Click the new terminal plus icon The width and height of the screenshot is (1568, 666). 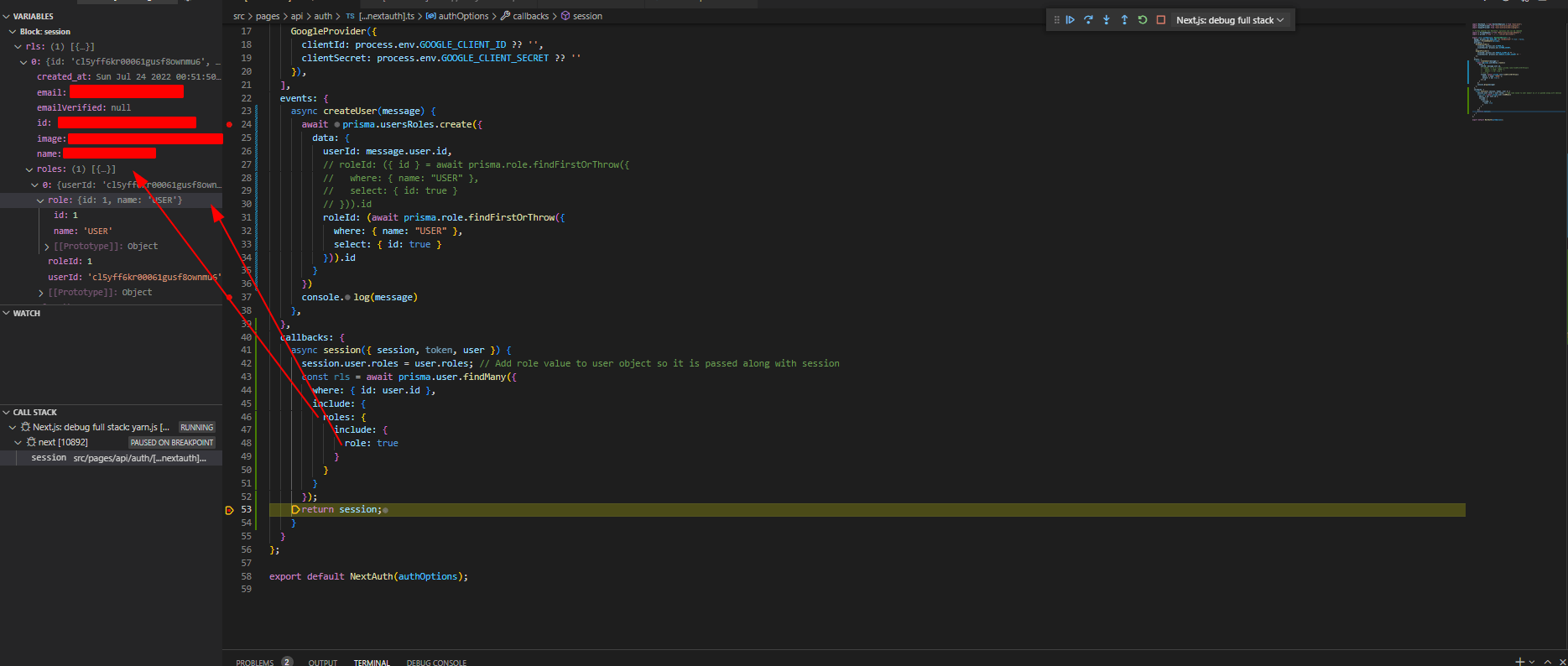point(1519,662)
